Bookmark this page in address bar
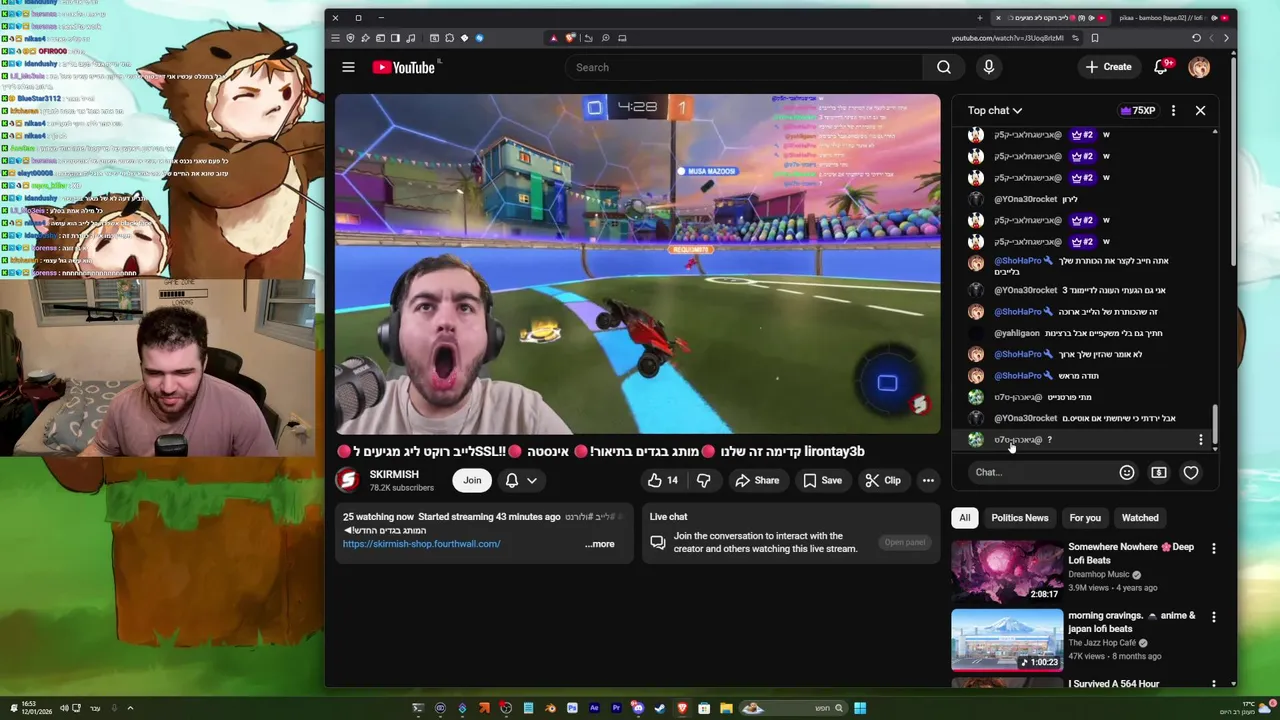The width and height of the screenshot is (1280, 720). point(1095,38)
